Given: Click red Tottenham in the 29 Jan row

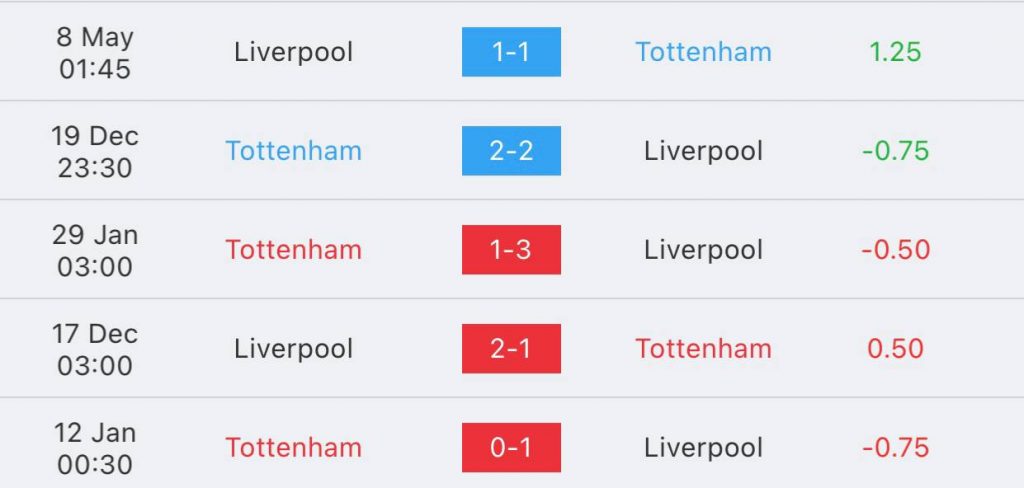Looking at the screenshot, I should click(293, 250).
